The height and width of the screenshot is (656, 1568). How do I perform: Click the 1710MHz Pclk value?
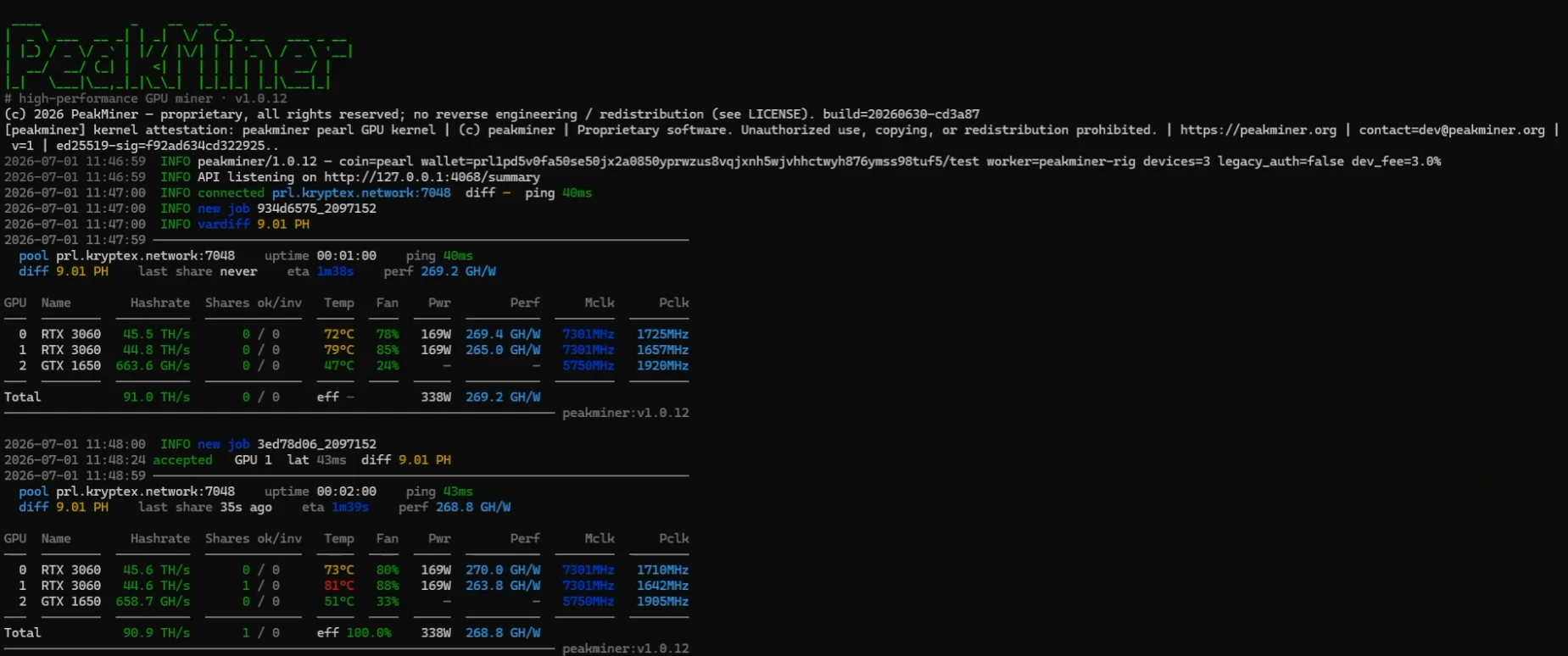[x=662, y=570]
